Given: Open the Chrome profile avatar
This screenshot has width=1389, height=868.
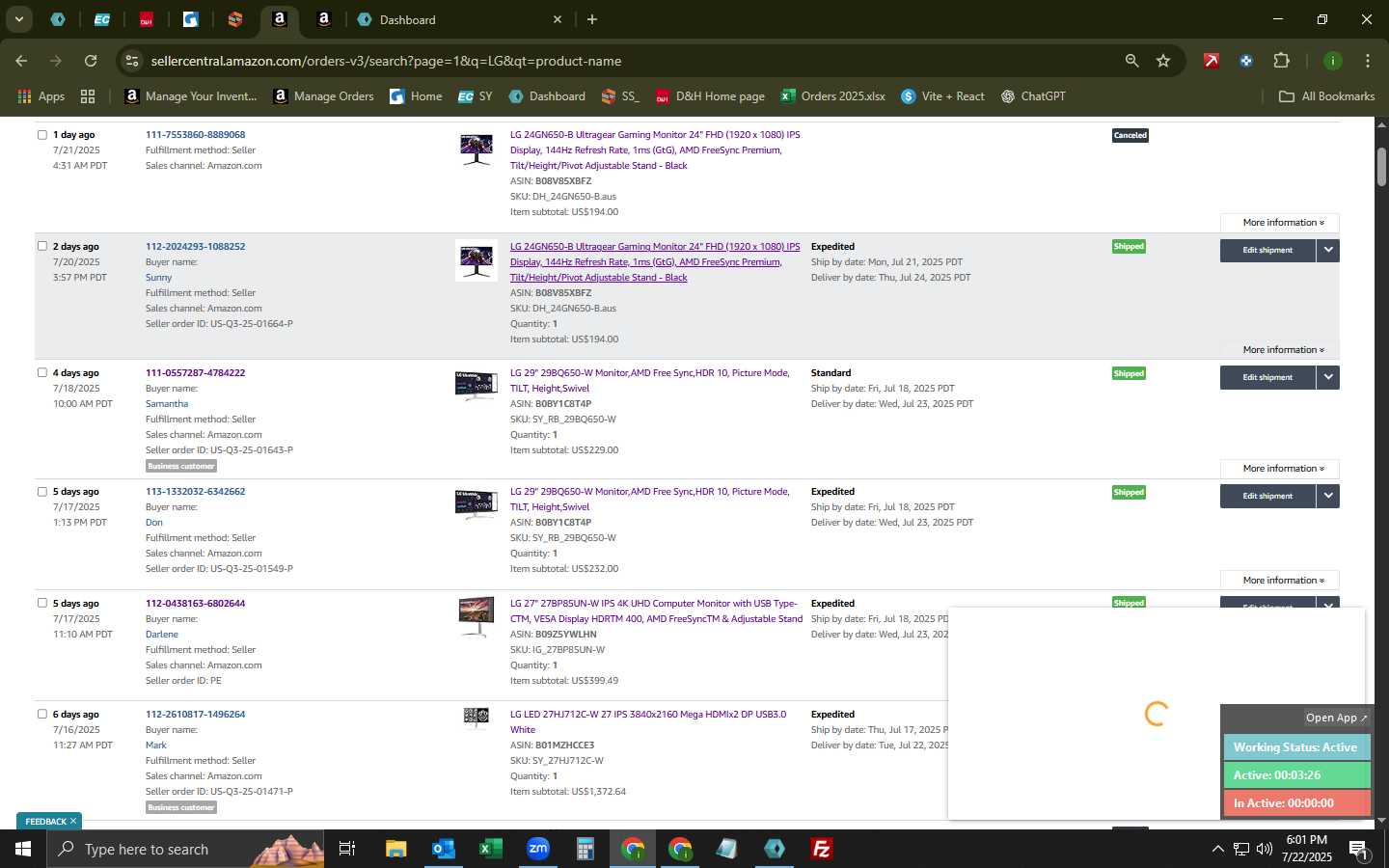Looking at the screenshot, I should tap(1332, 61).
